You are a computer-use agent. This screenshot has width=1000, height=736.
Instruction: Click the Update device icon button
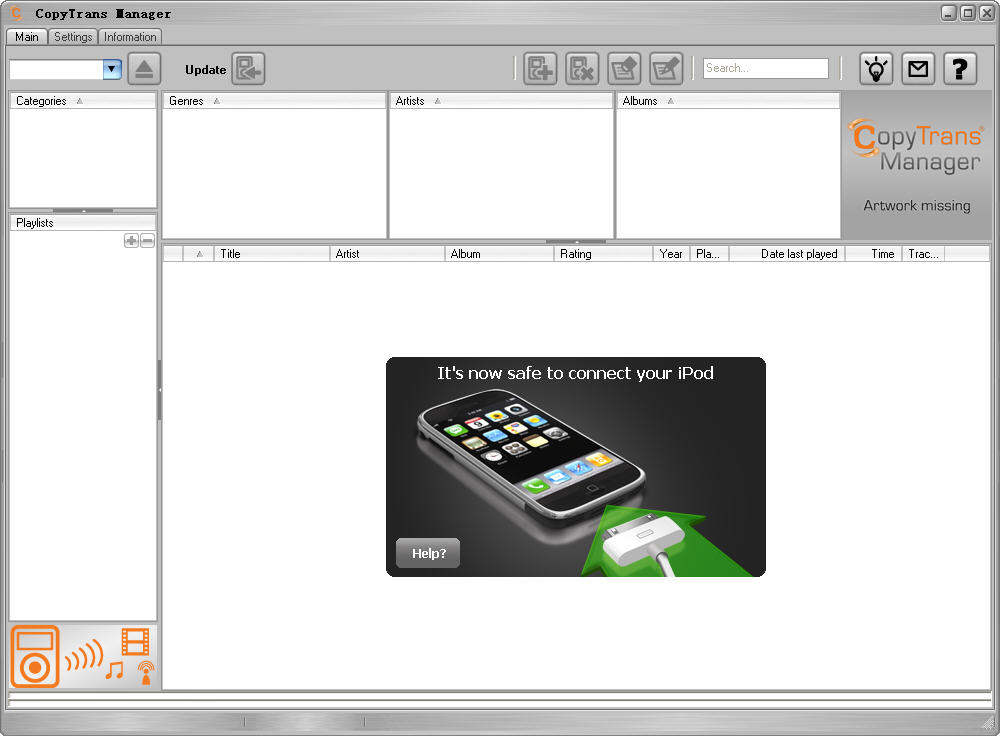tap(248, 68)
